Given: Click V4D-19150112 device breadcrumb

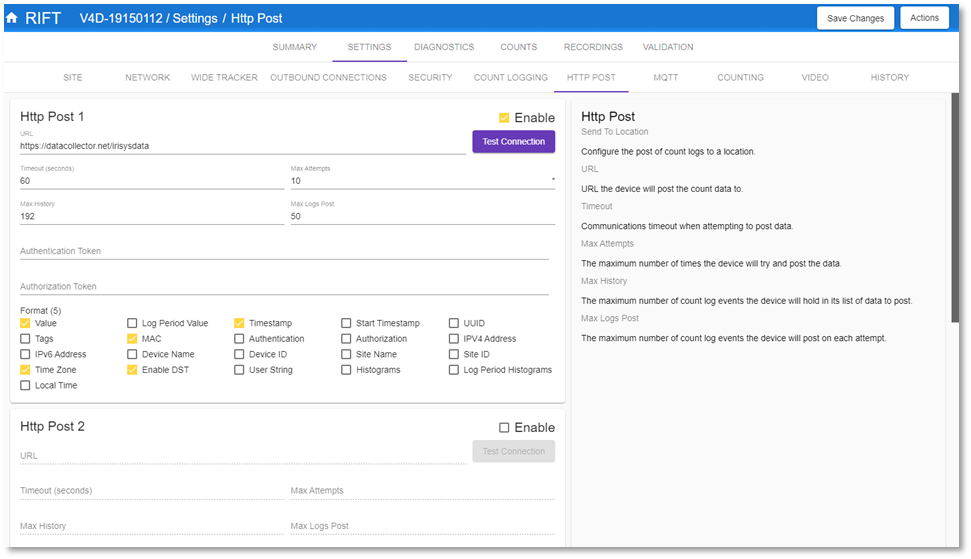Looking at the screenshot, I should 121,19.
